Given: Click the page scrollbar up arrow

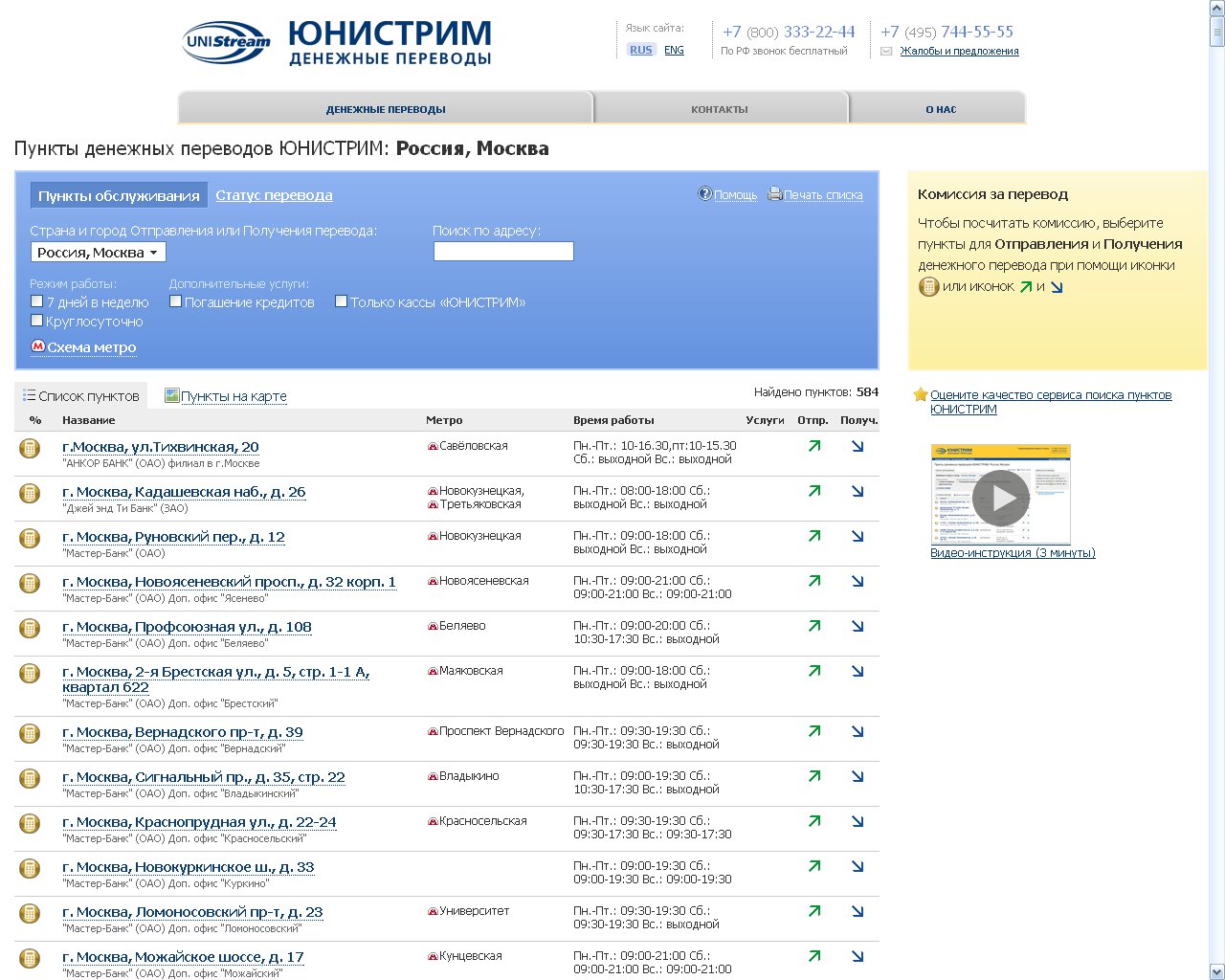Looking at the screenshot, I should 1216,8.
